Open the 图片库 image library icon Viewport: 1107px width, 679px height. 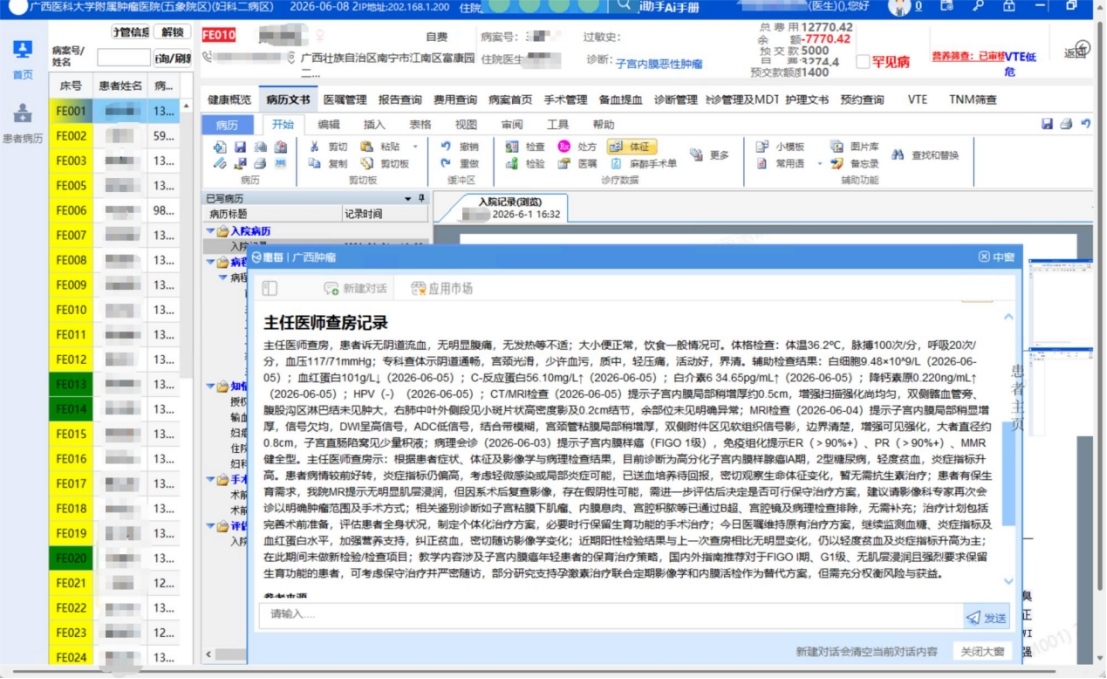click(x=837, y=147)
